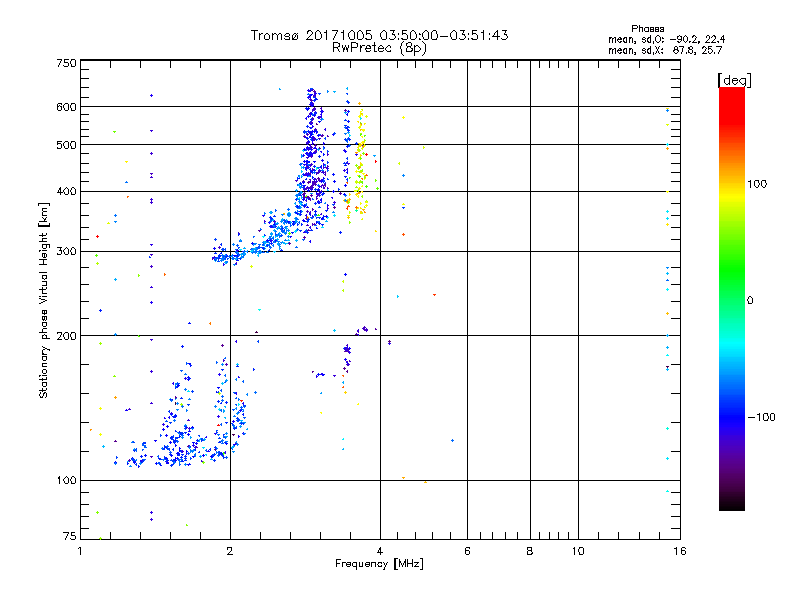800x600 pixels.
Task: Click the x-axis tick label '6'
Action: coord(467,551)
